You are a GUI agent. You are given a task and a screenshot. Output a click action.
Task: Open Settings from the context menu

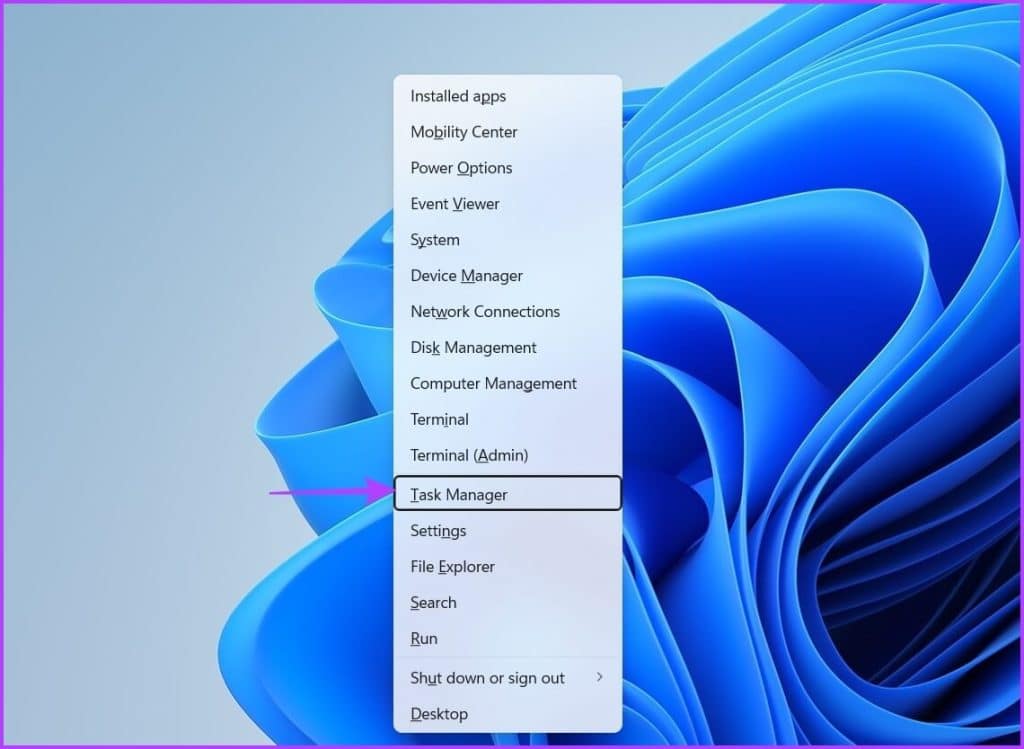tap(507, 530)
